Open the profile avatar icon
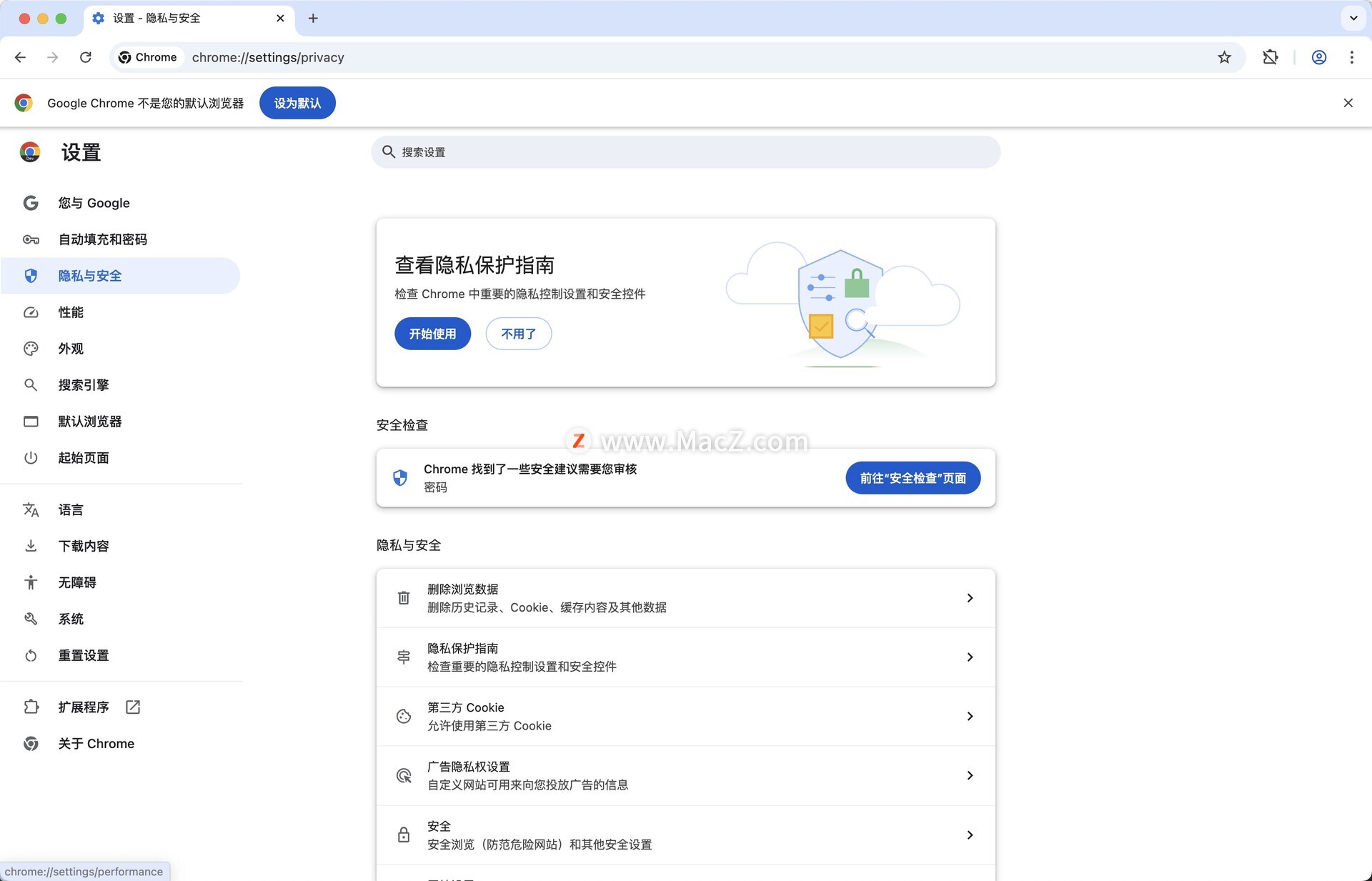Viewport: 1372px width, 881px height. [x=1319, y=57]
